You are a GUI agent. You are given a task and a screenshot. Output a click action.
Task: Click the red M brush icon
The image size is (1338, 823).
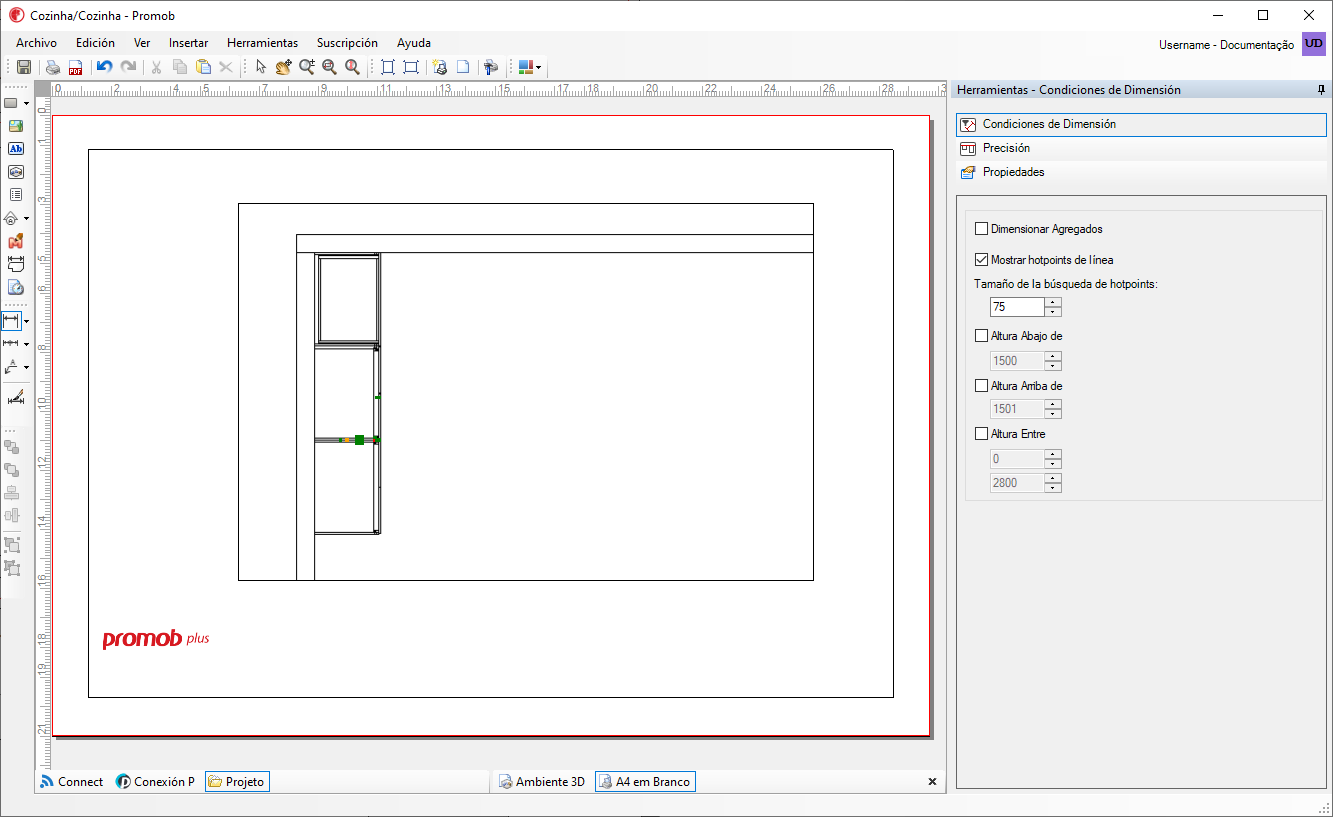tap(15, 241)
